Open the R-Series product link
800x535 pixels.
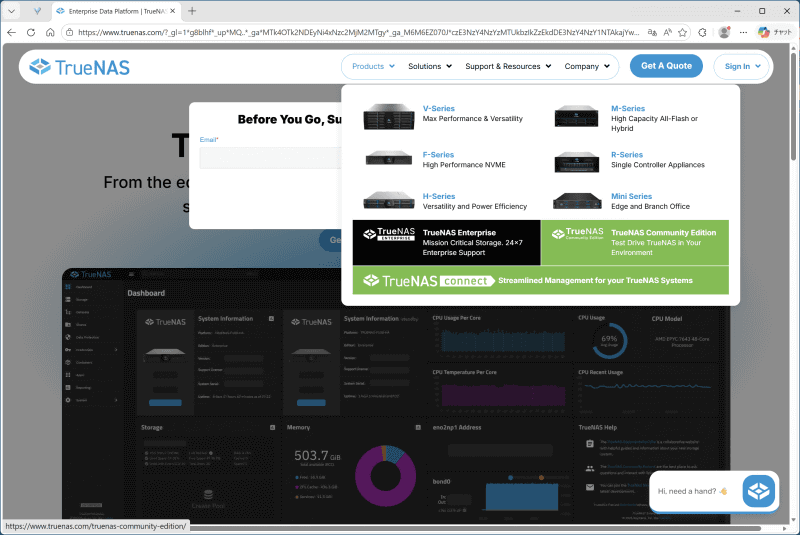(x=627, y=155)
